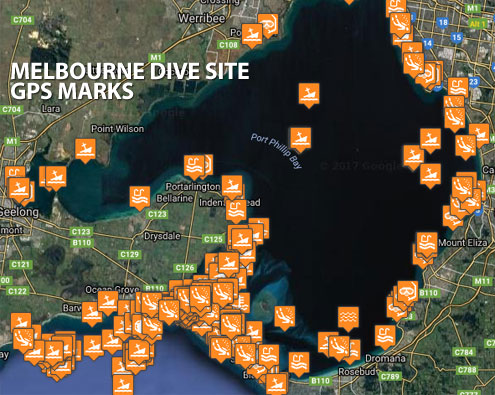
Task: Open the pier marker beside route 23 shield
Action: click(458, 87)
